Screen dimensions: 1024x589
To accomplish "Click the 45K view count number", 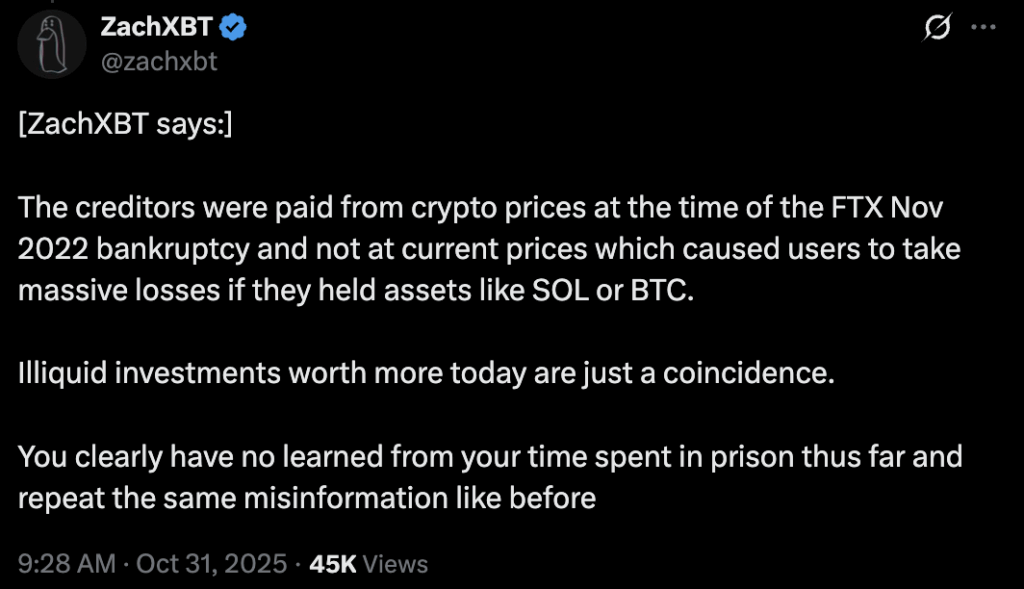I will pyautogui.click(x=333, y=564).
